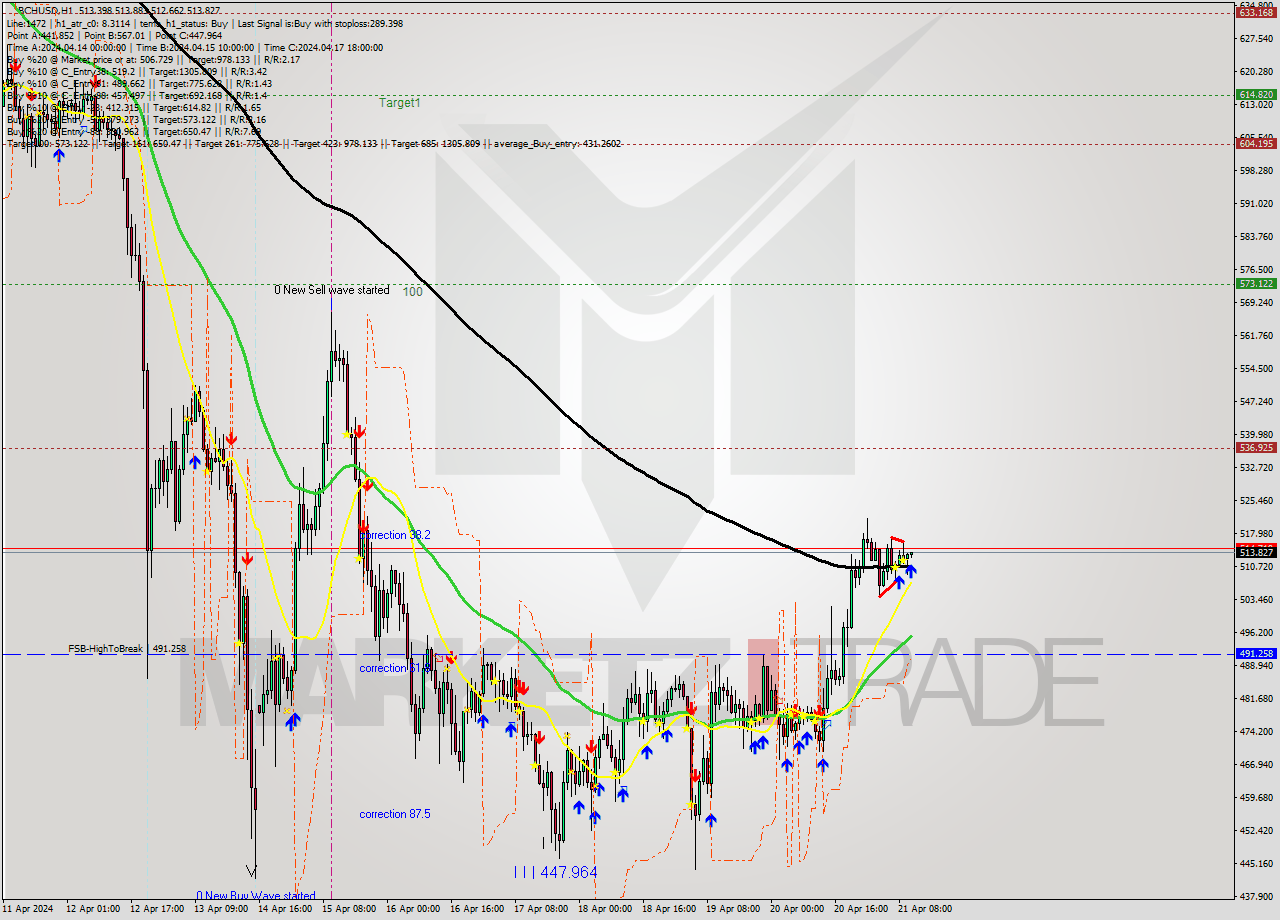Select the '0 New Buy Wave started' label

click(256, 896)
